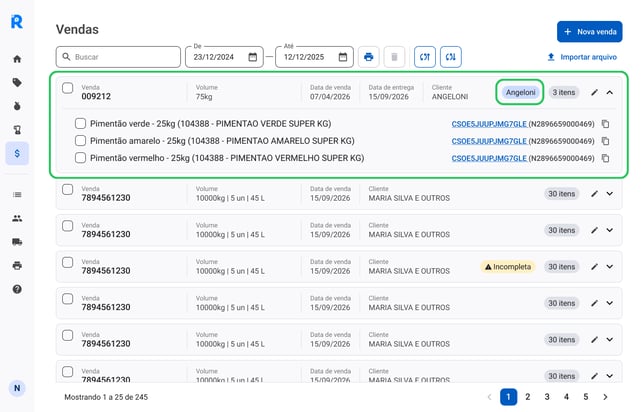Click sale number 009212

[x=96, y=97]
